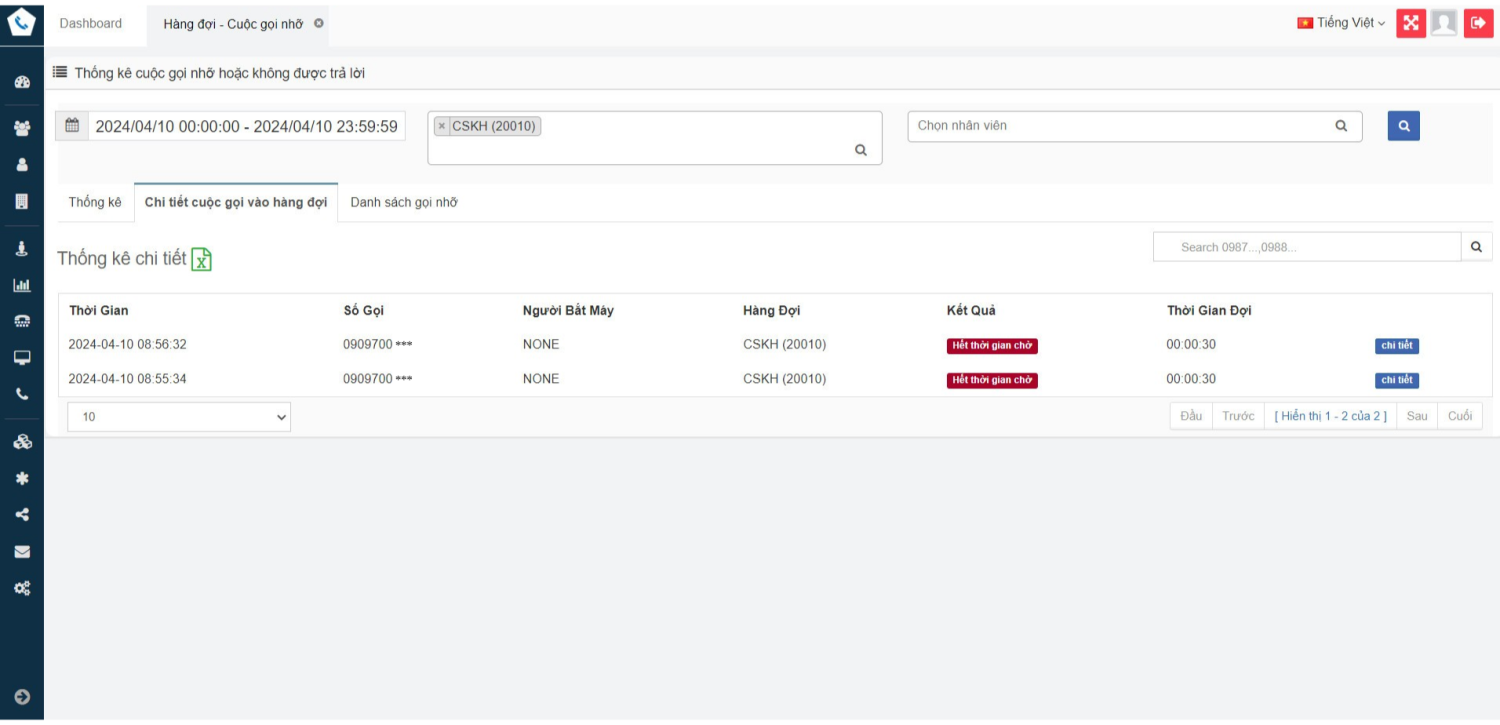Viewport: 1500px width, 725px height.
Task: Click the Excel export icon
Action: [x=201, y=260]
